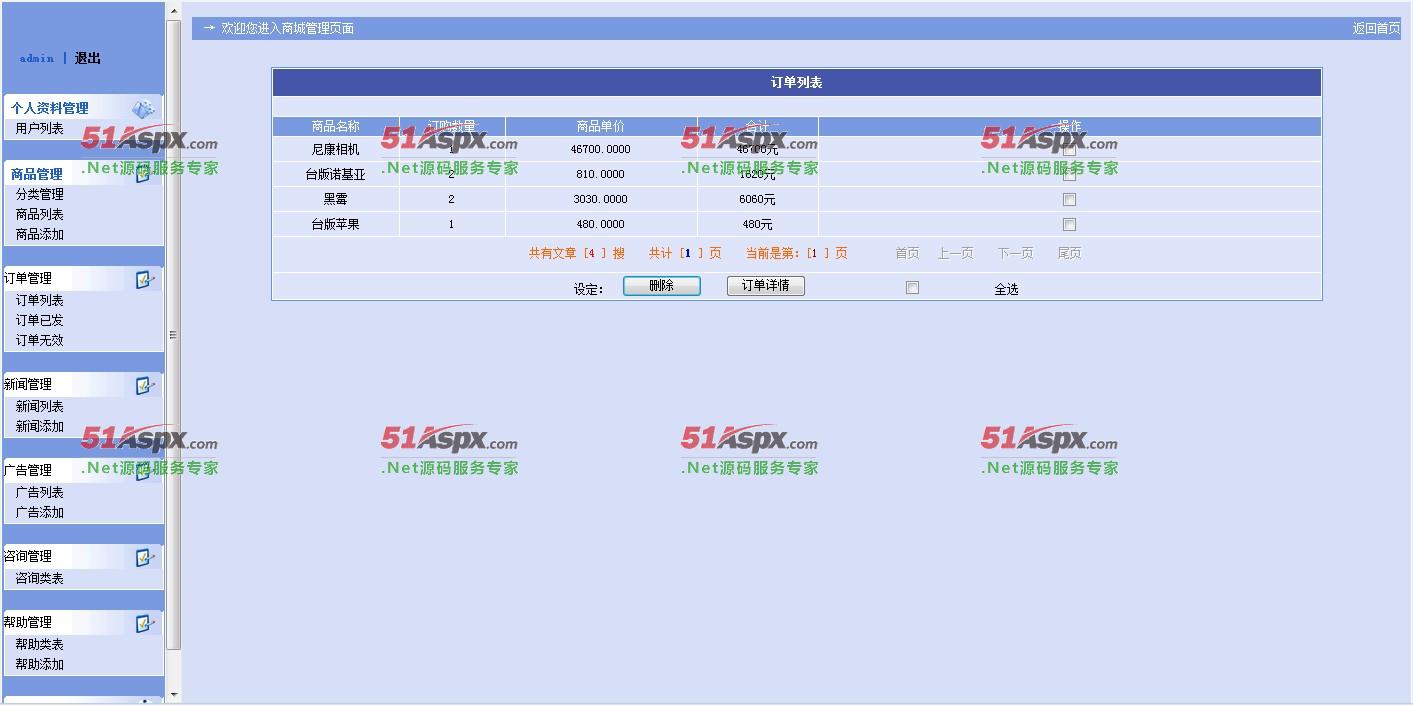Click the 订单列表 table title
This screenshot has height=705, width=1413.
point(796,82)
